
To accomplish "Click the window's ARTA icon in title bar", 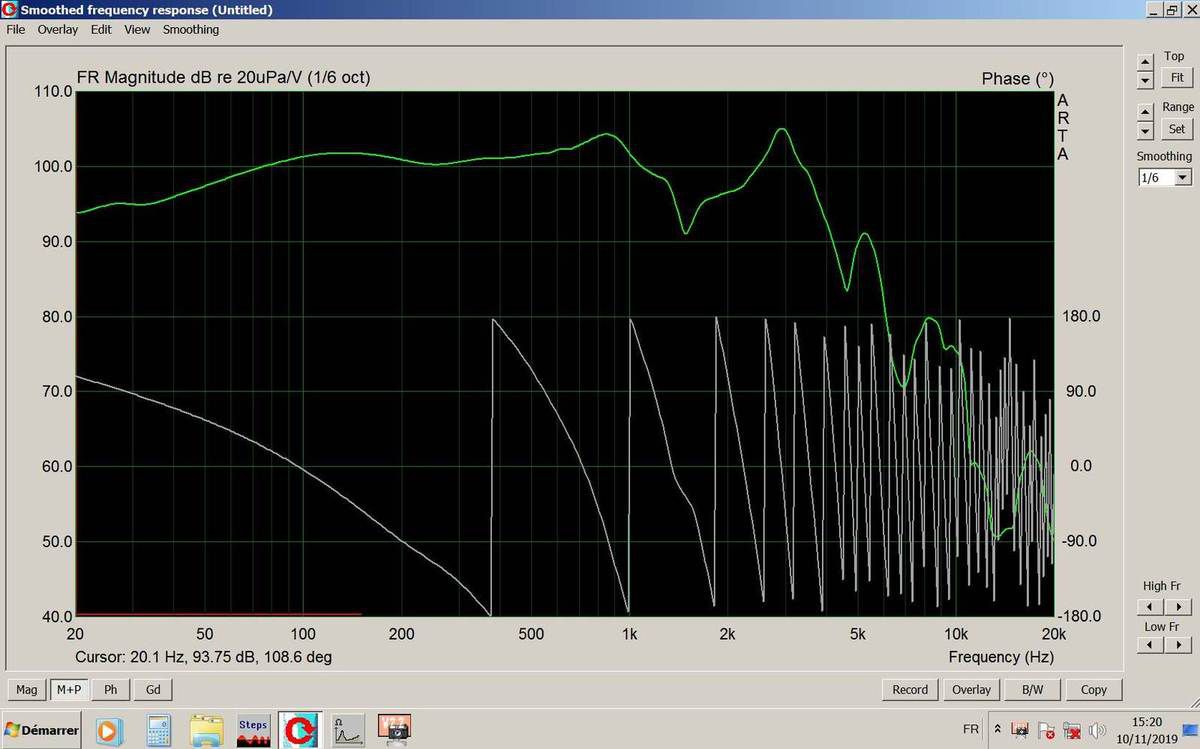I will [11, 9].
